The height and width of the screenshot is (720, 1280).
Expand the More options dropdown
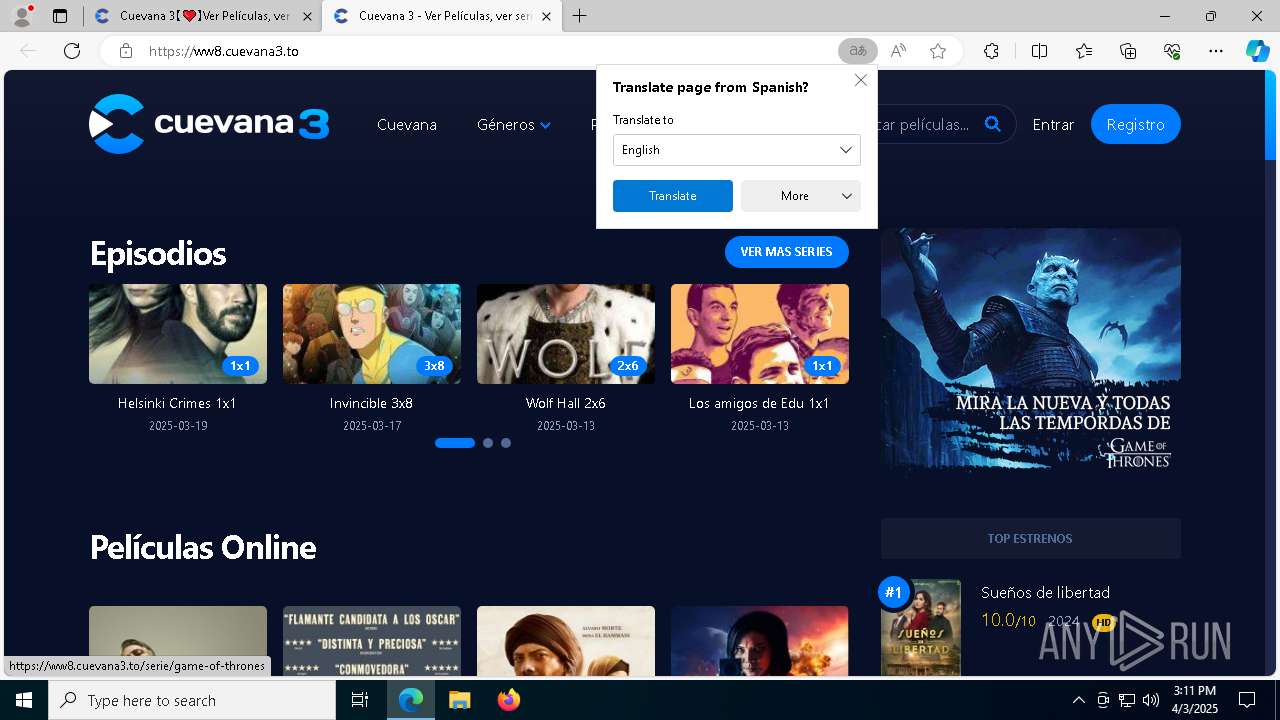[801, 196]
